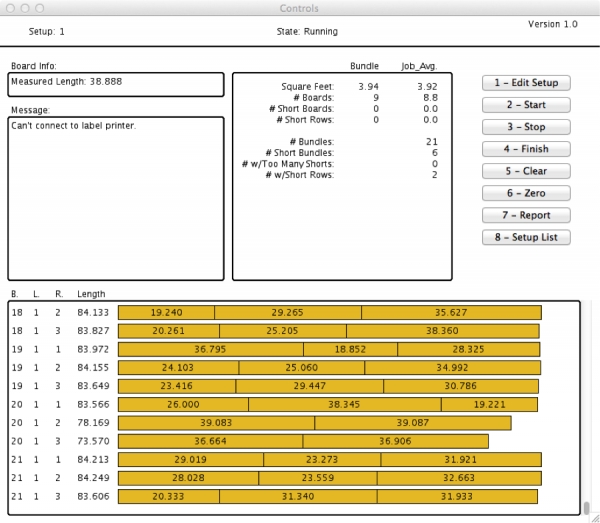Select the 36.795 board segment
Viewport: 600px width, 523px height.
(x=210, y=348)
